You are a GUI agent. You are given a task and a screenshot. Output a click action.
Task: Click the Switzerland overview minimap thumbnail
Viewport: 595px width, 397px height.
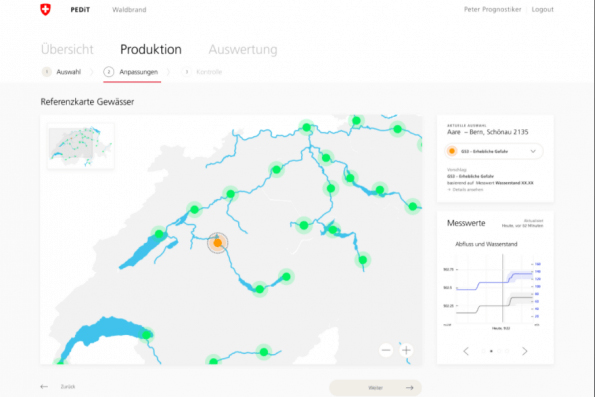(x=80, y=146)
